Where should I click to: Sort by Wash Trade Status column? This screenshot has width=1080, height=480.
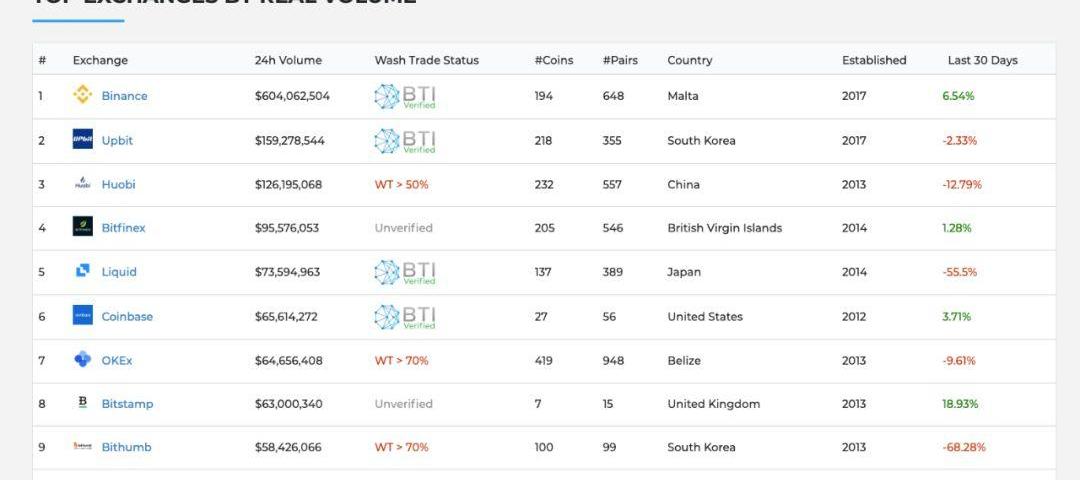[x=426, y=60]
